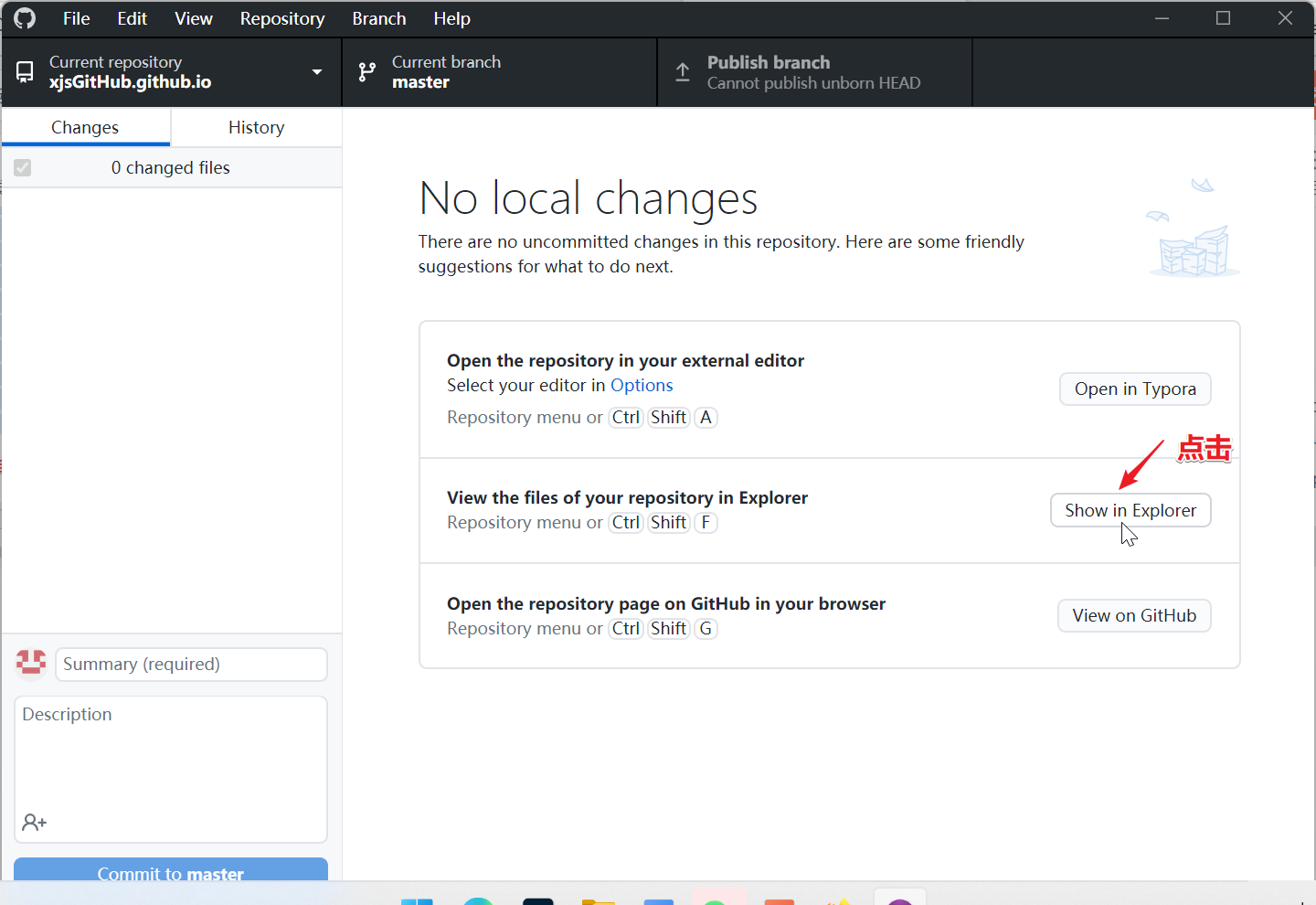This screenshot has height=905, width=1316.
Task: Maximize the GitHub Desktop window
Action: 1223,18
